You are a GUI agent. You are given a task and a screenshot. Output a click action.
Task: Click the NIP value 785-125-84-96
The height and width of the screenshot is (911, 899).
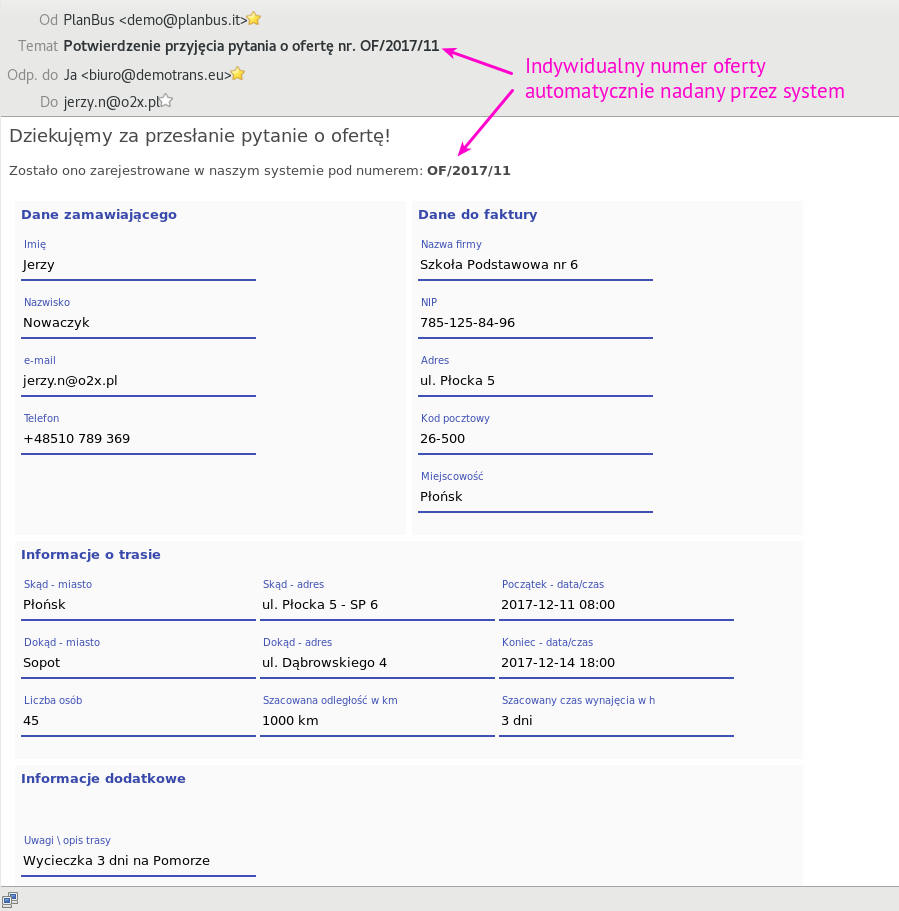point(468,323)
